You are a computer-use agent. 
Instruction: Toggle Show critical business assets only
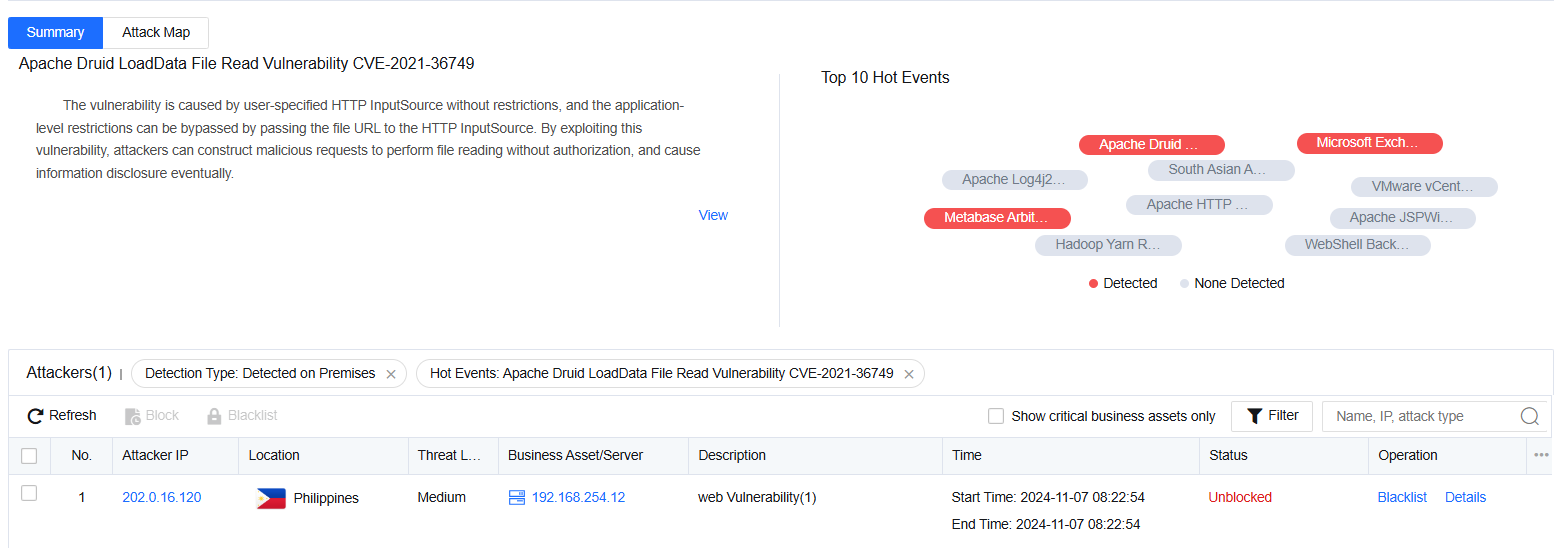click(996, 416)
